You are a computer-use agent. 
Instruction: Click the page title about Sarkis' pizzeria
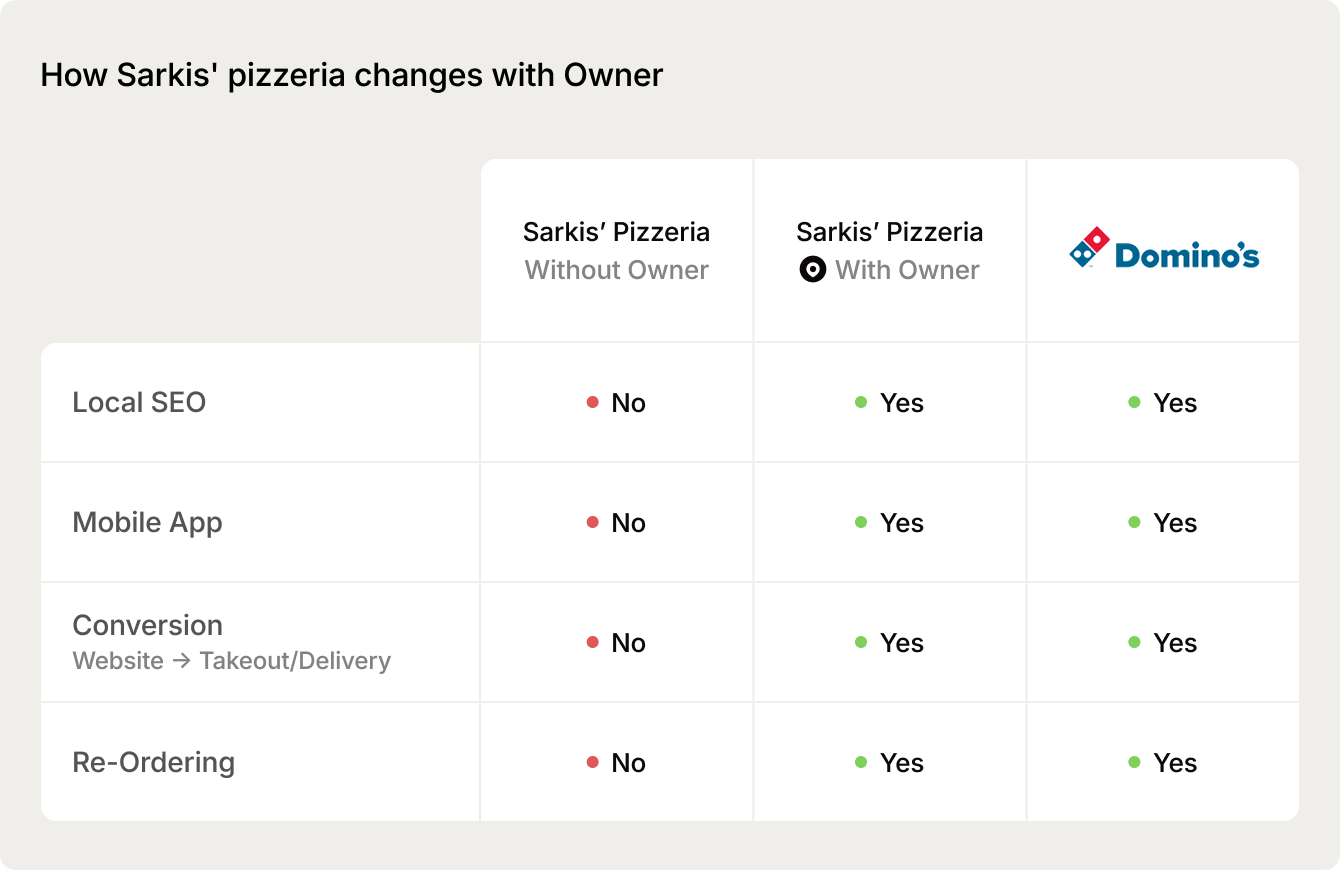[x=351, y=76]
